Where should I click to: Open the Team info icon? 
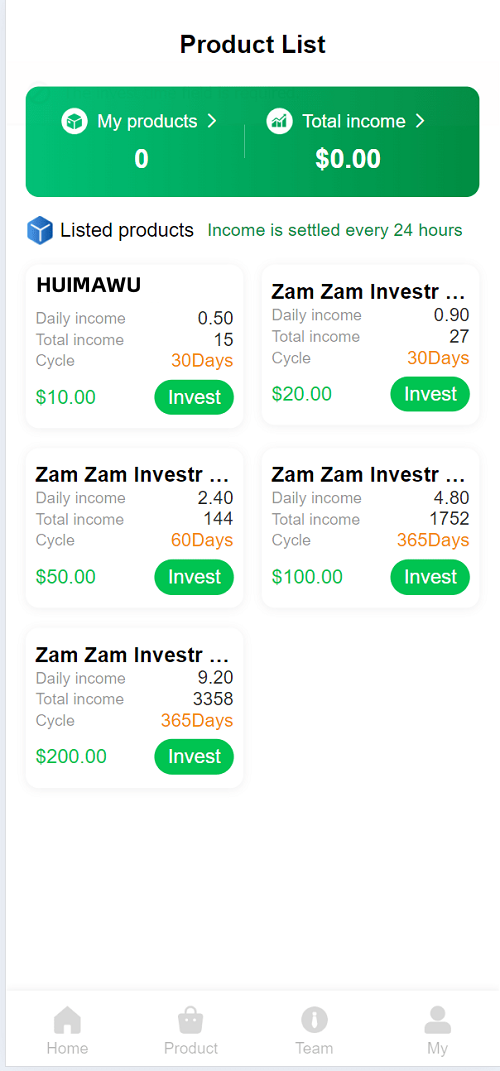pyautogui.click(x=314, y=1020)
